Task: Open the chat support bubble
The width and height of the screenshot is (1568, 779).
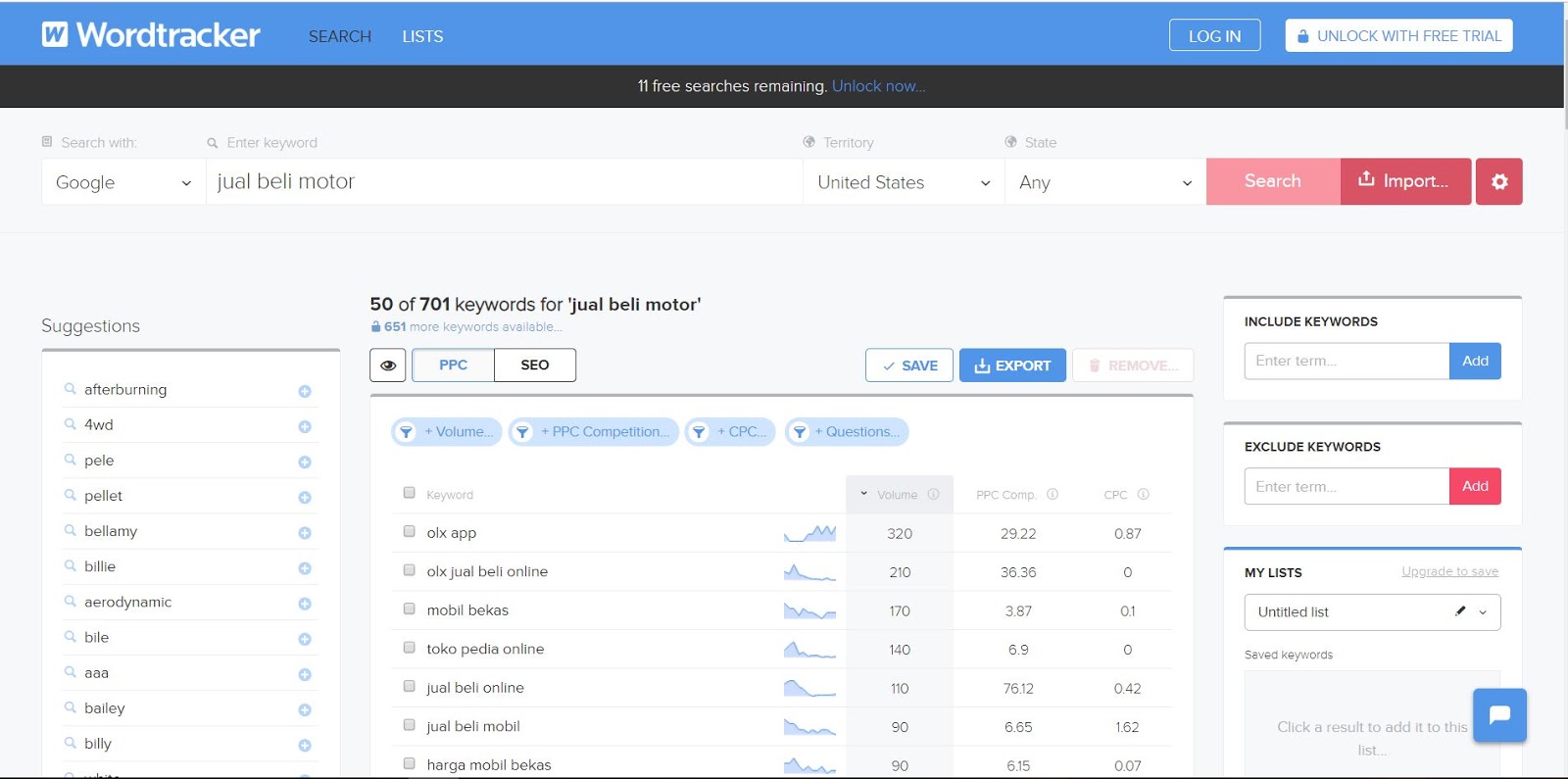Action: [1499, 715]
